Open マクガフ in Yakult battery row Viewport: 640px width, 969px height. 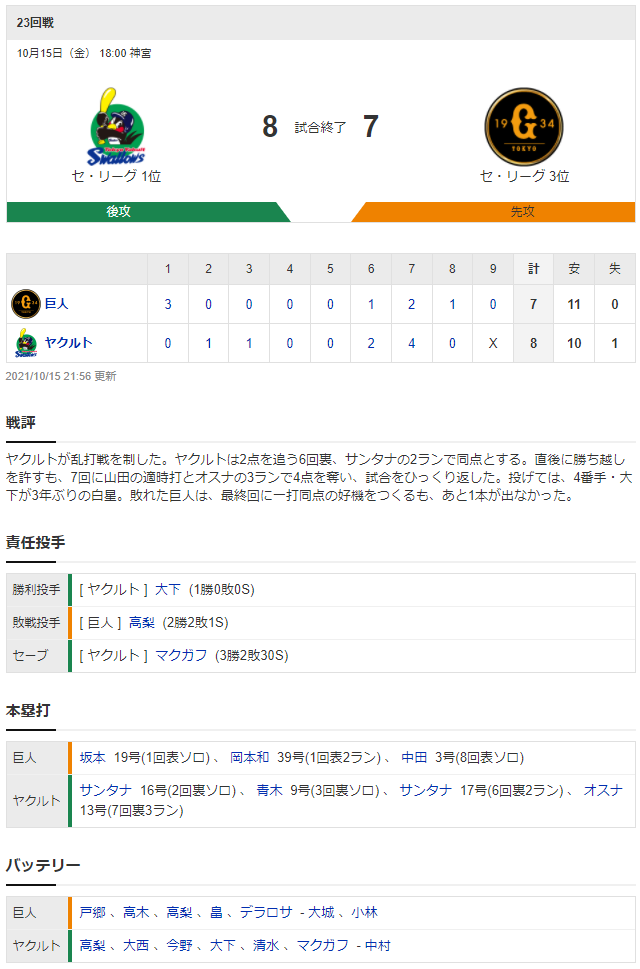point(322,946)
